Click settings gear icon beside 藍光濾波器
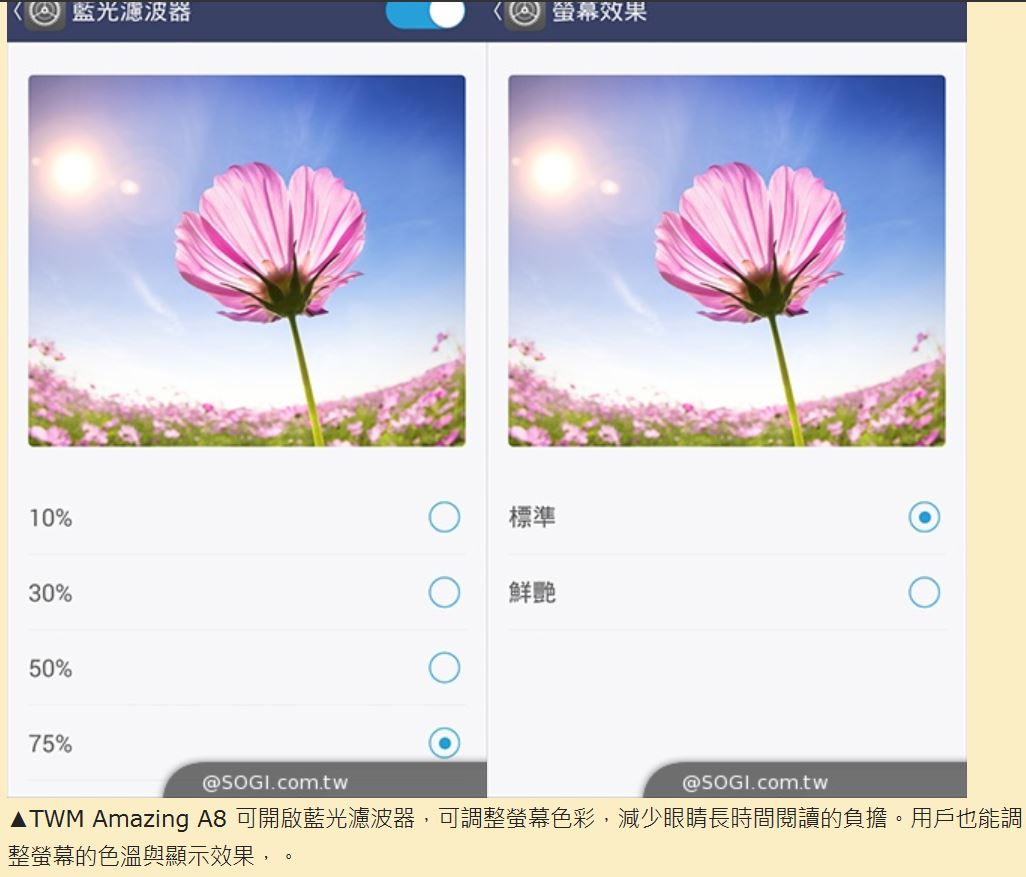Image resolution: width=1026 pixels, height=877 pixels. 44,13
